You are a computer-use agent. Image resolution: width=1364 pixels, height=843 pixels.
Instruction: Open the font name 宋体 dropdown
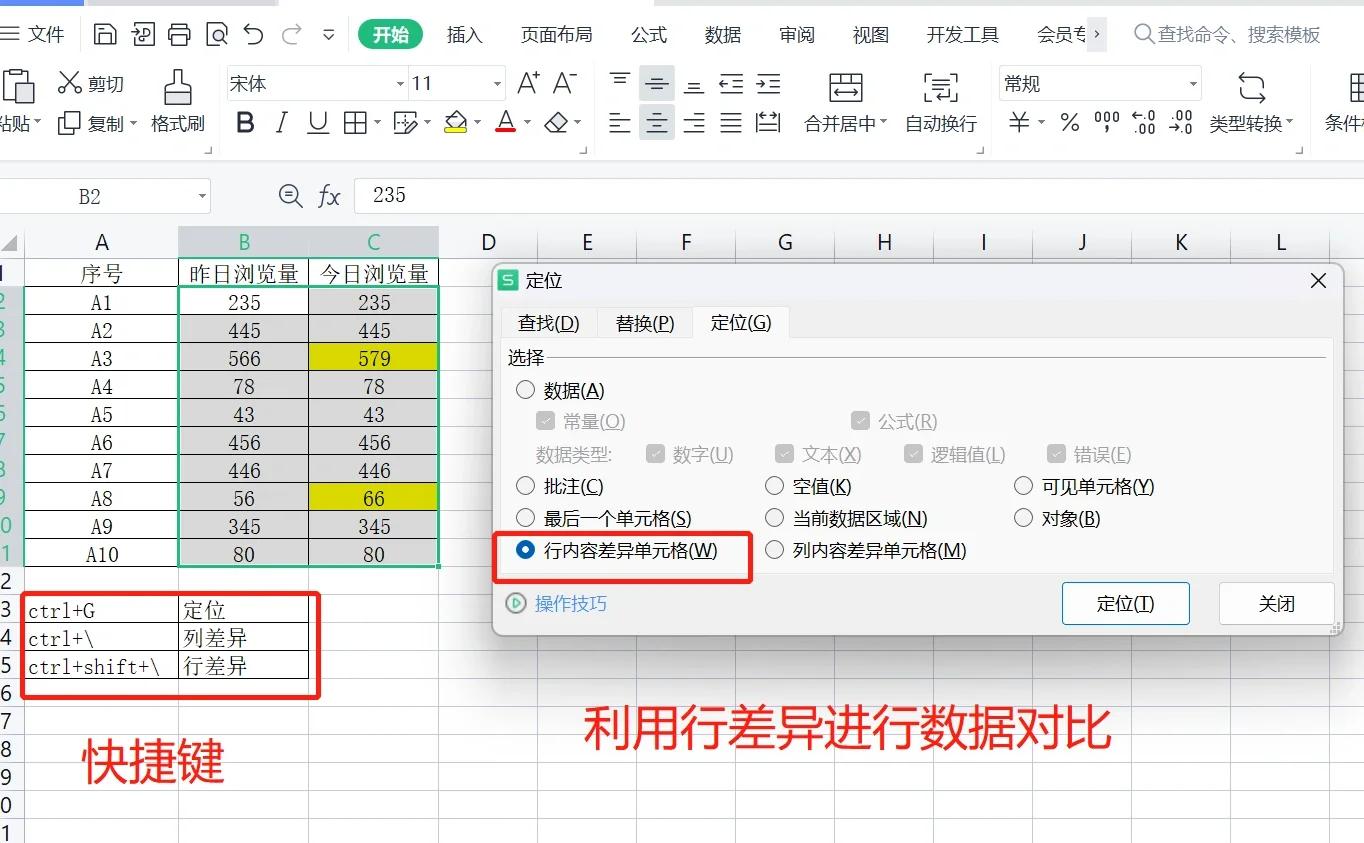[x=400, y=84]
